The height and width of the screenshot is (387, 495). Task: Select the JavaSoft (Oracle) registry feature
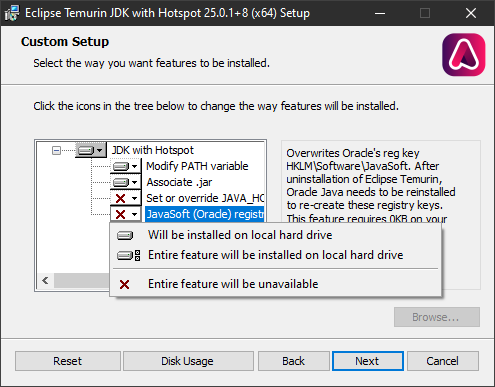tap(205, 214)
